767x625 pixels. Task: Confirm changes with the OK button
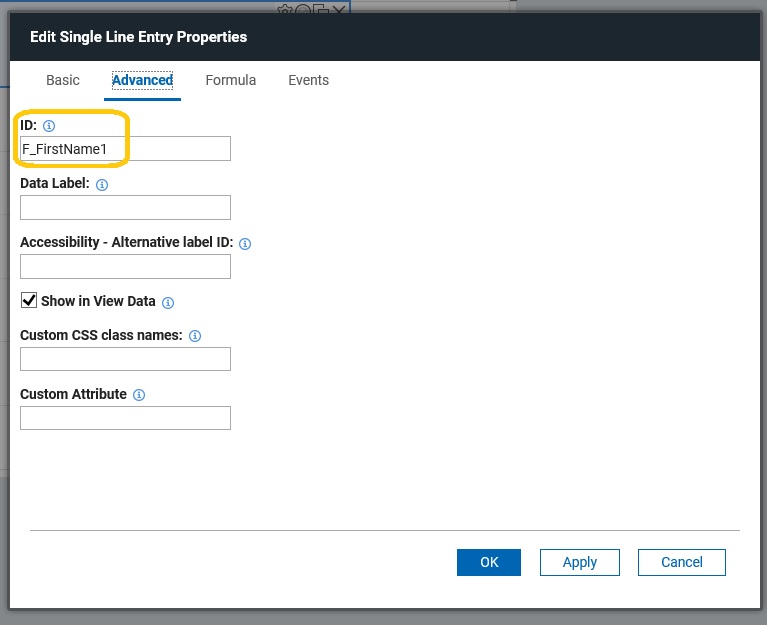coord(489,562)
